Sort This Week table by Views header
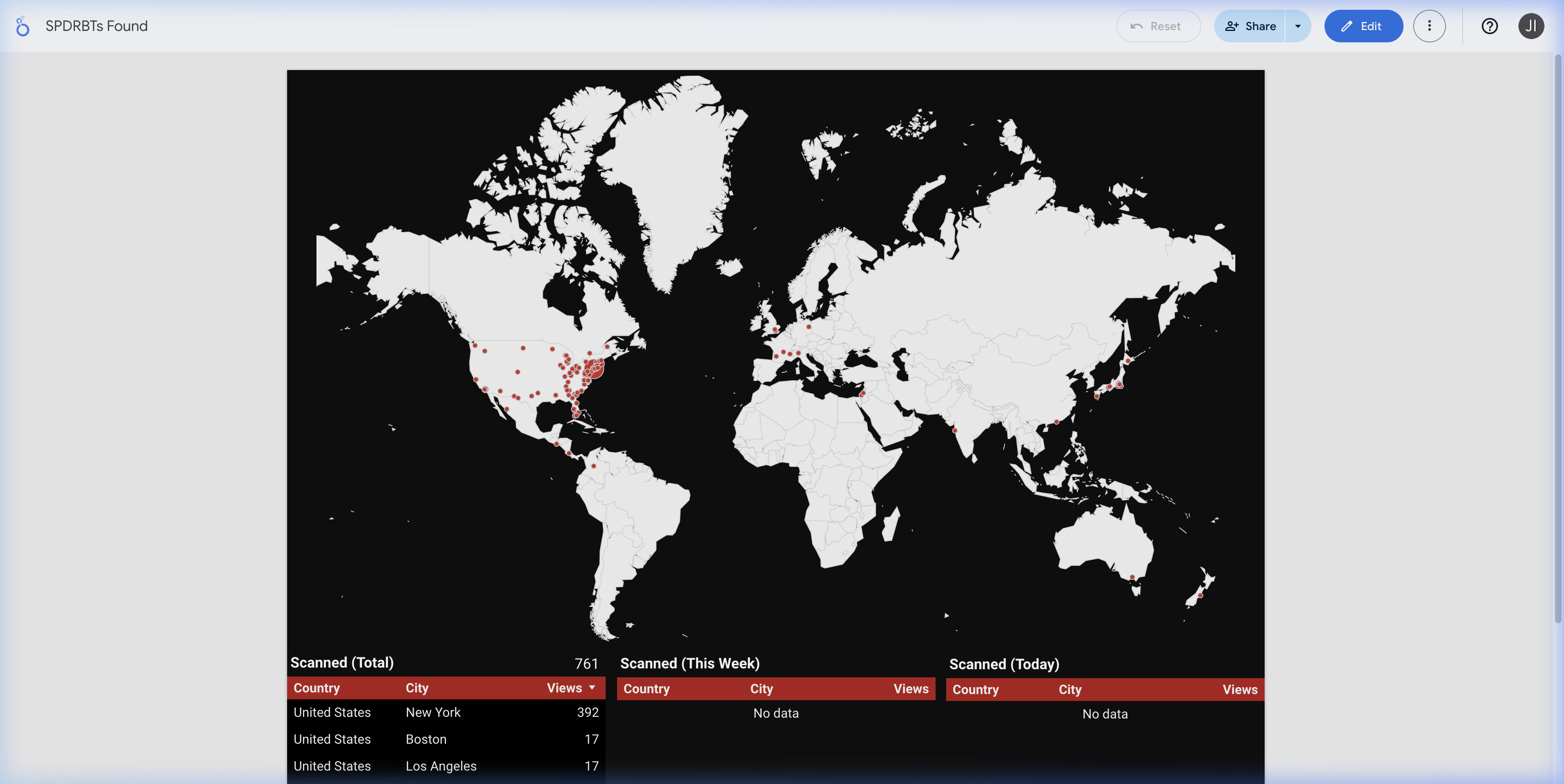The image size is (1564, 784). pyautogui.click(x=910, y=689)
